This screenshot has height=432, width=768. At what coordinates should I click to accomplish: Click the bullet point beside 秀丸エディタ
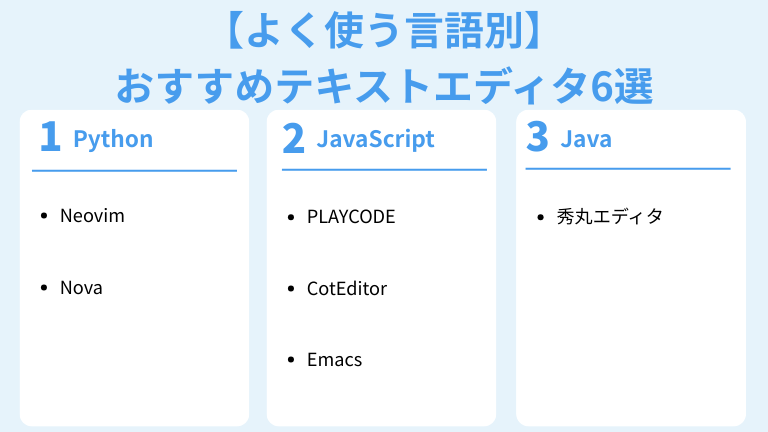[540, 216]
